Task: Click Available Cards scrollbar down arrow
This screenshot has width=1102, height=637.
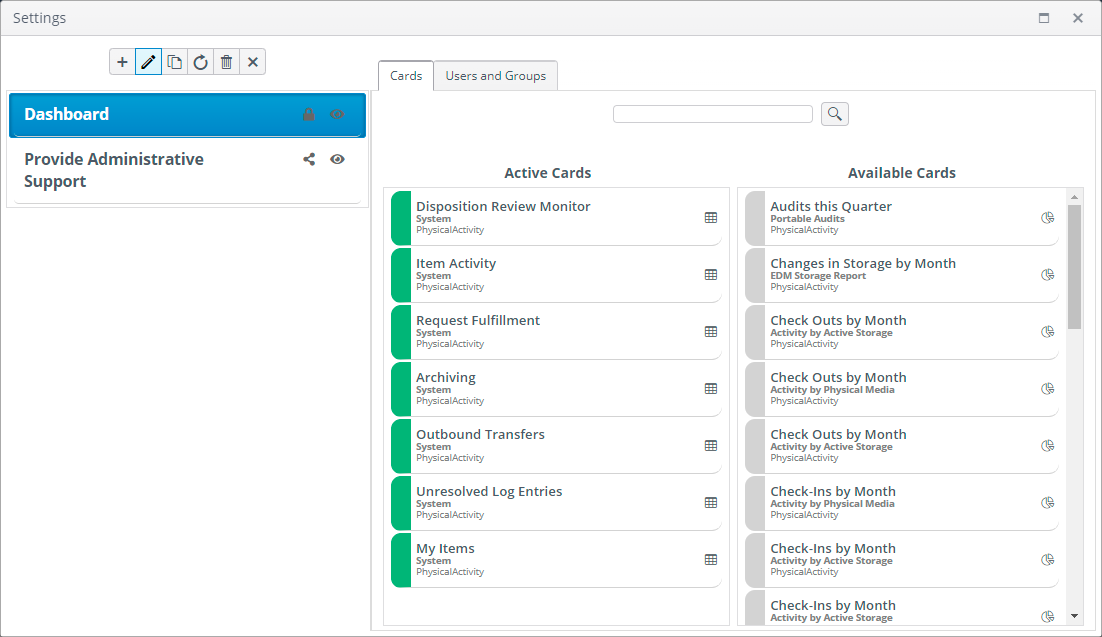Action: click(1074, 617)
